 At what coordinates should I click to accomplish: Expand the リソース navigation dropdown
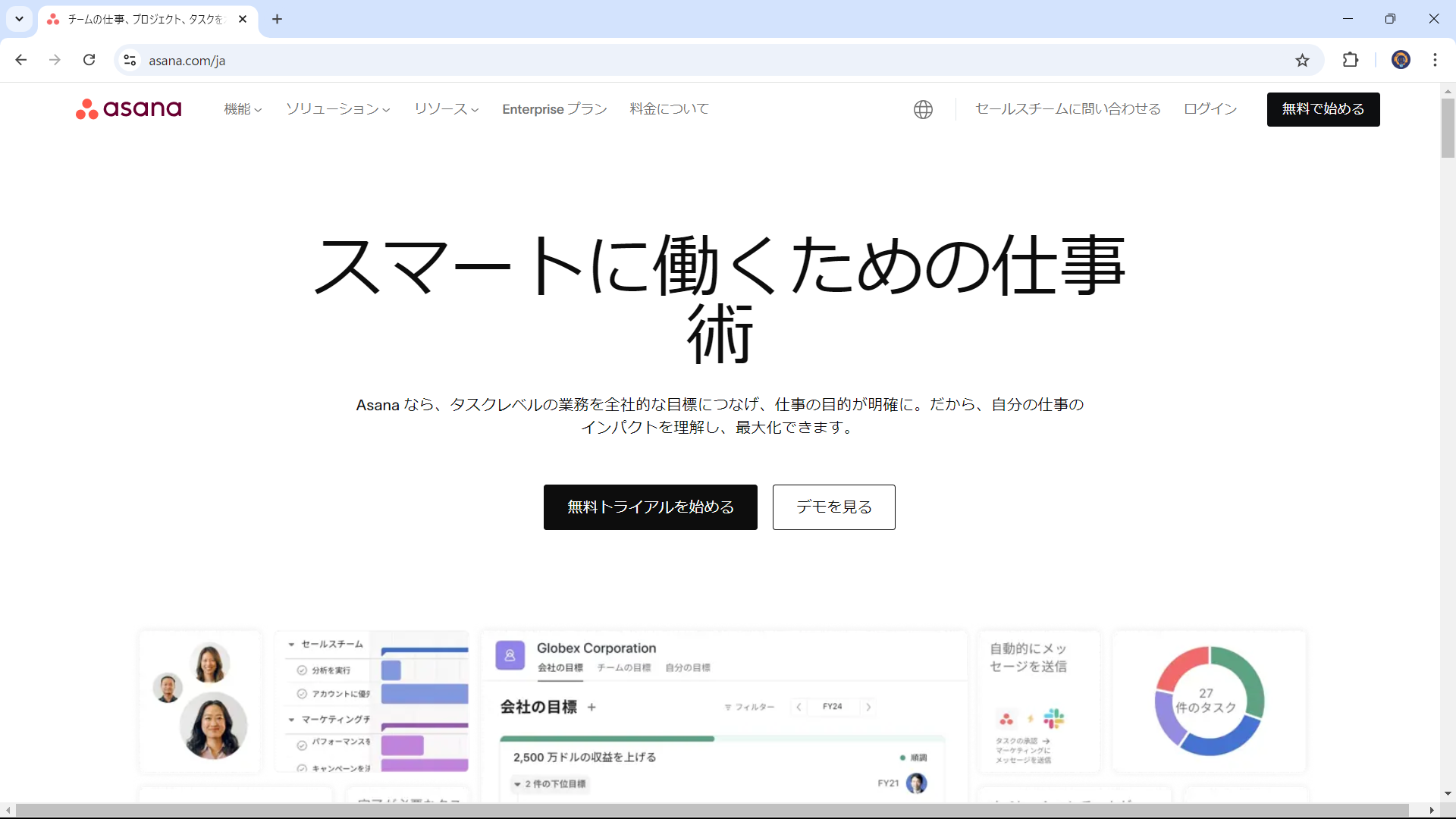click(446, 109)
